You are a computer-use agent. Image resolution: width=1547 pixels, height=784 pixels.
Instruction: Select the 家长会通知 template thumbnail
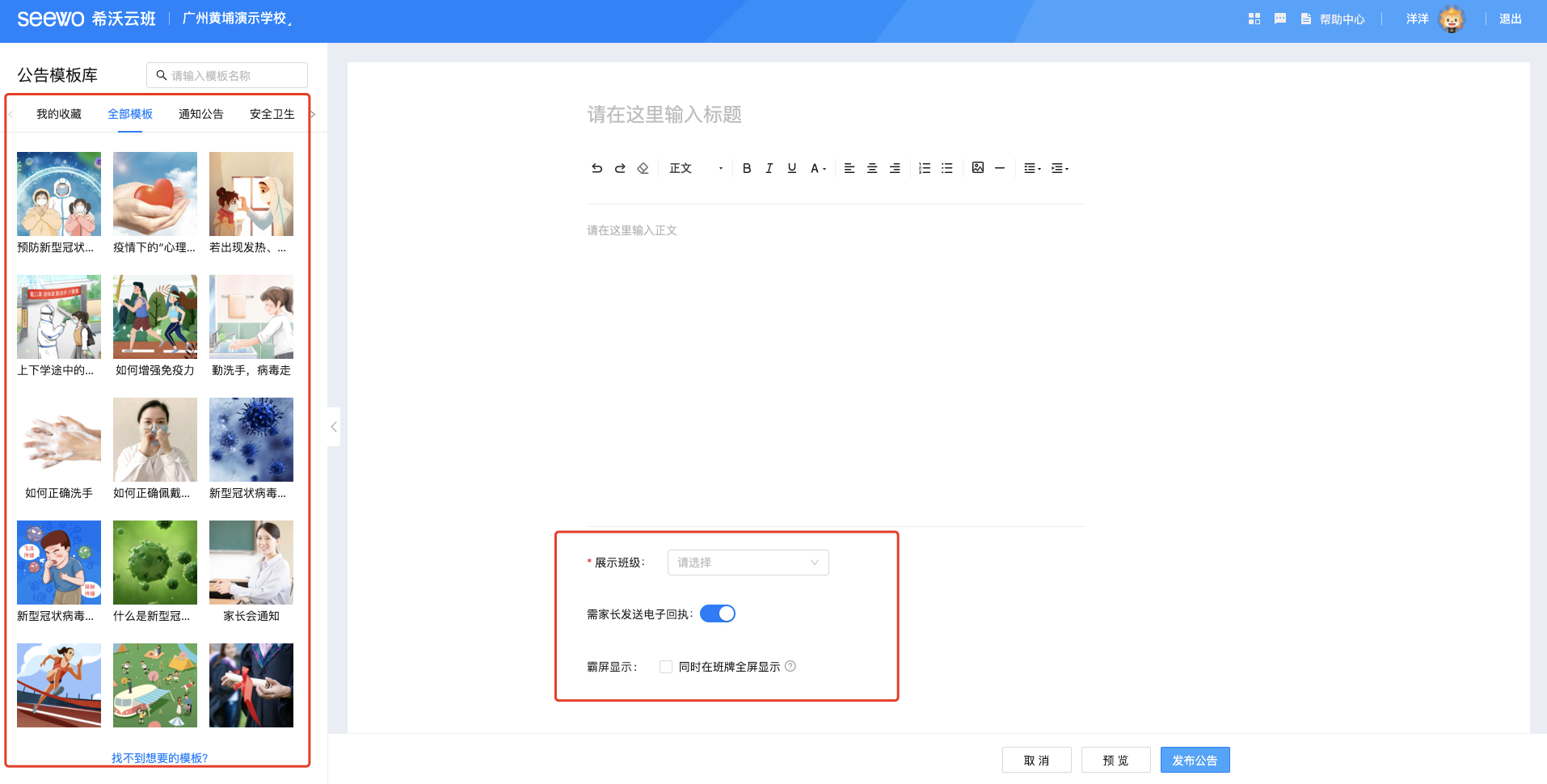click(251, 563)
